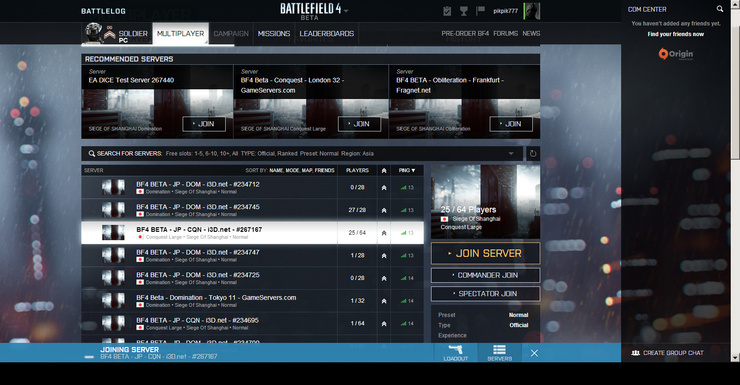740x385 pixels.
Task: Search friends with Com Center magnifier icon
Action: pos(720,9)
